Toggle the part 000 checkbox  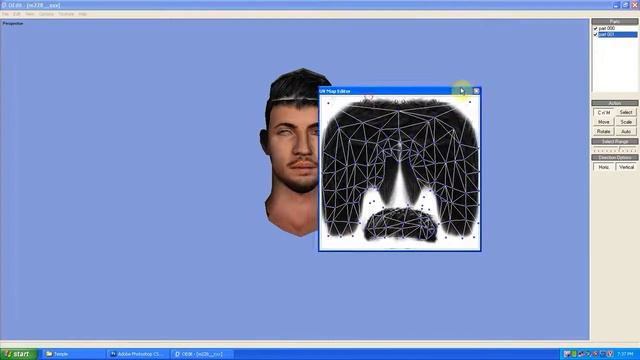tap(595, 29)
